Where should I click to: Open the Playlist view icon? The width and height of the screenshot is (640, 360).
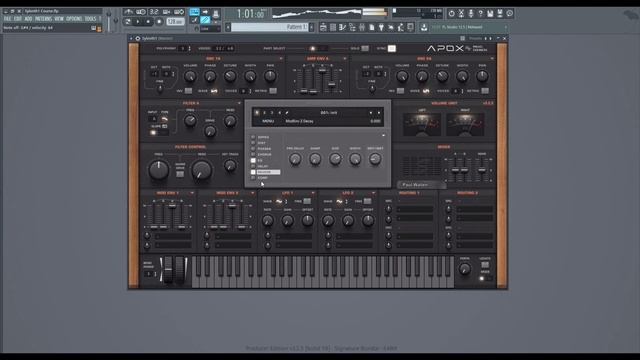(323, 27)
